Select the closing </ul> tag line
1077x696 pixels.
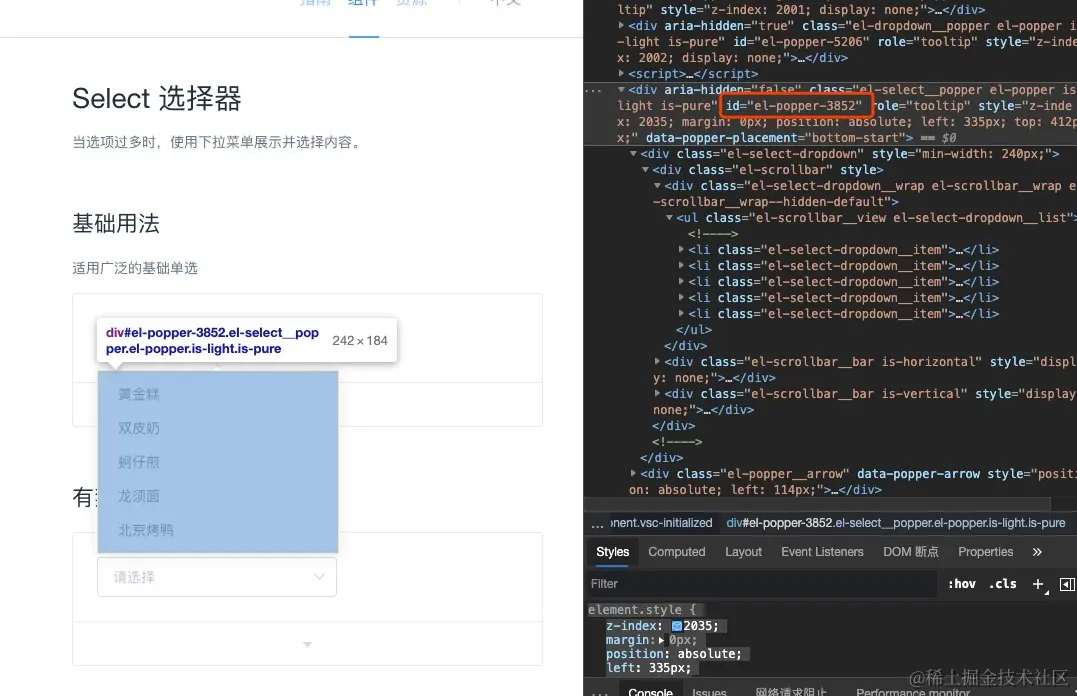[694, 330]
